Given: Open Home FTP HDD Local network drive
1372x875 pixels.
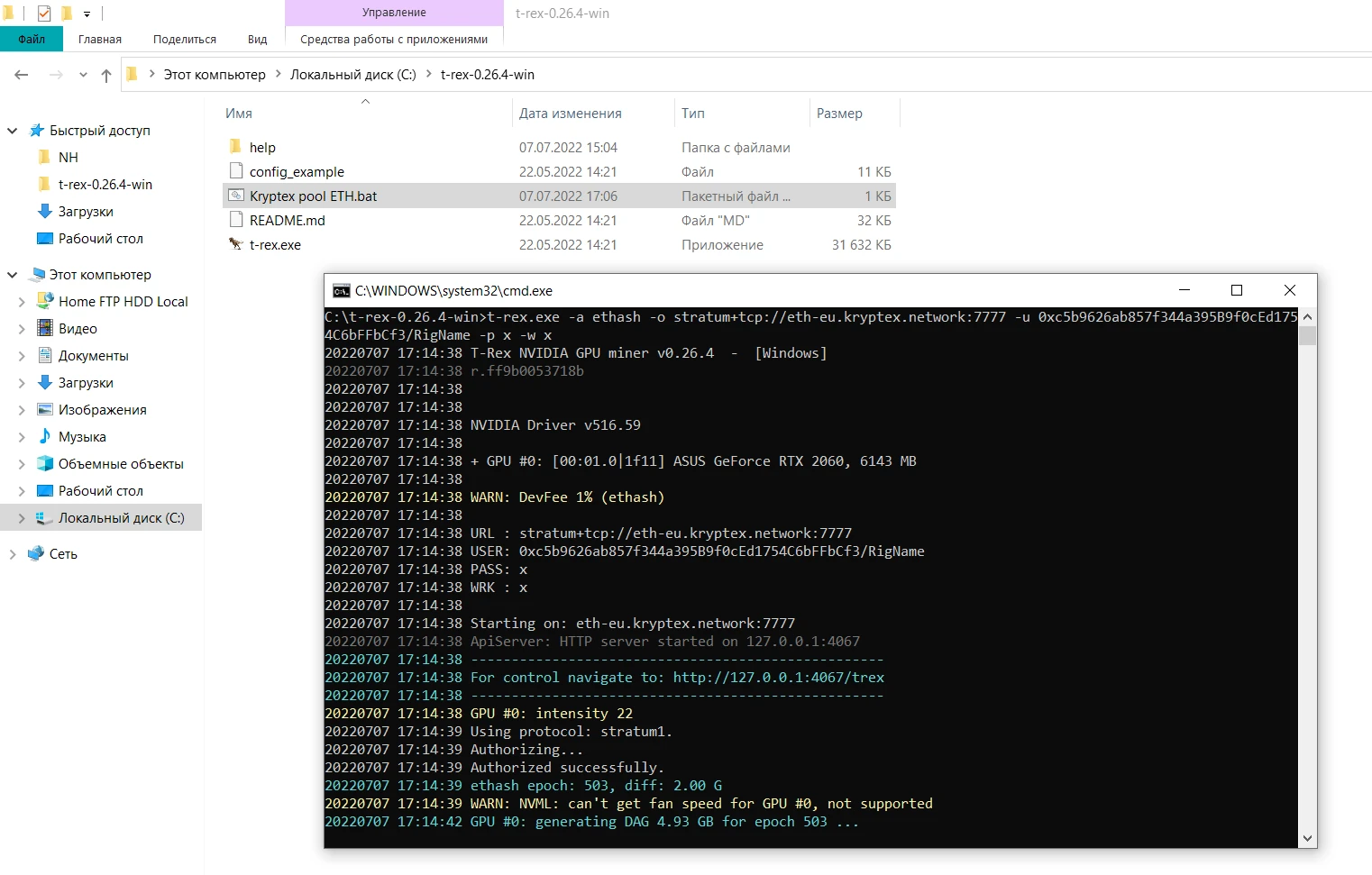Looking at the screenshot, I should tap(123, 302).
